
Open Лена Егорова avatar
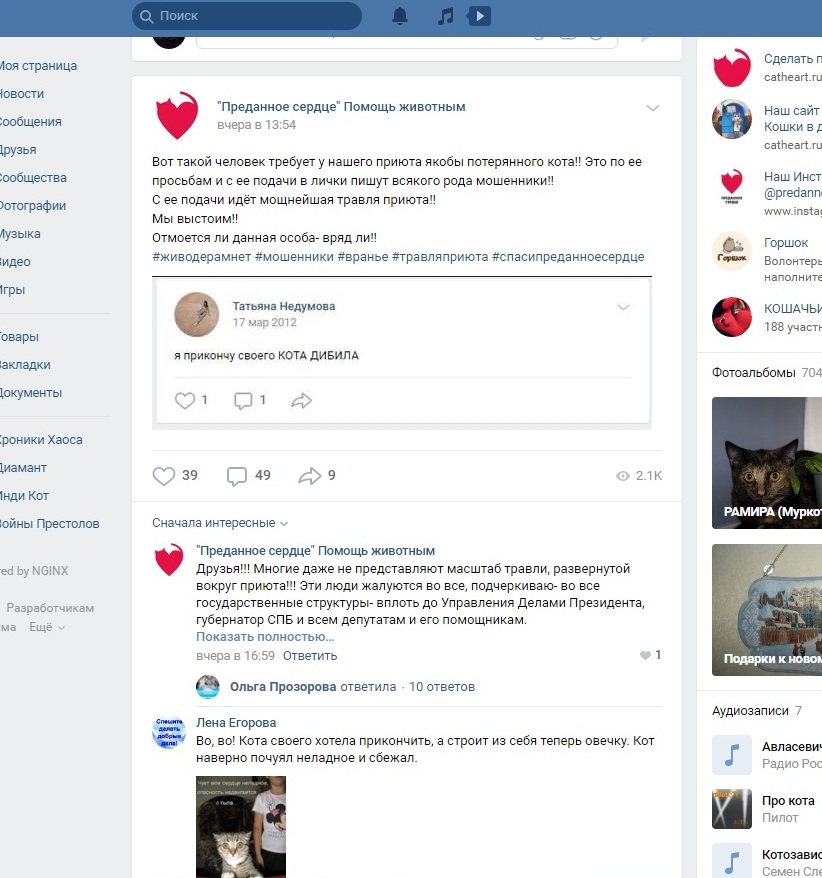169,732
